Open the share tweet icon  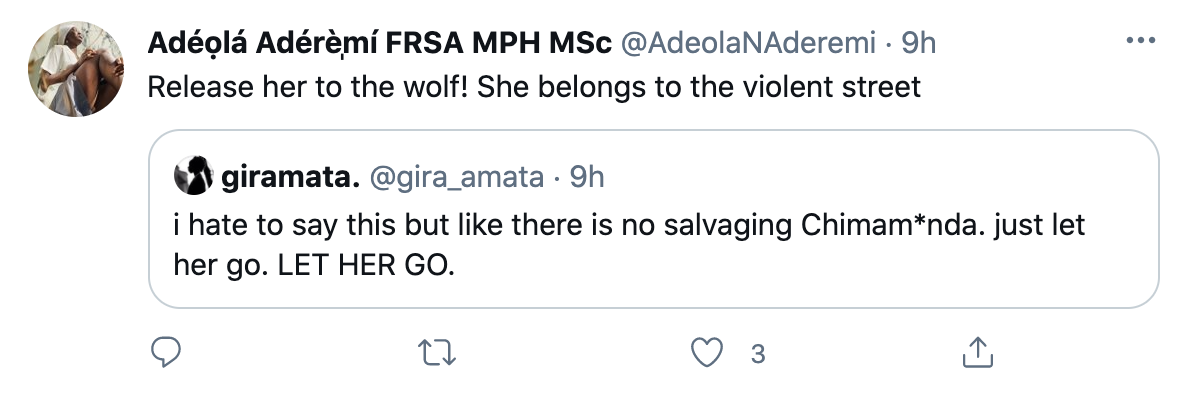978,353
